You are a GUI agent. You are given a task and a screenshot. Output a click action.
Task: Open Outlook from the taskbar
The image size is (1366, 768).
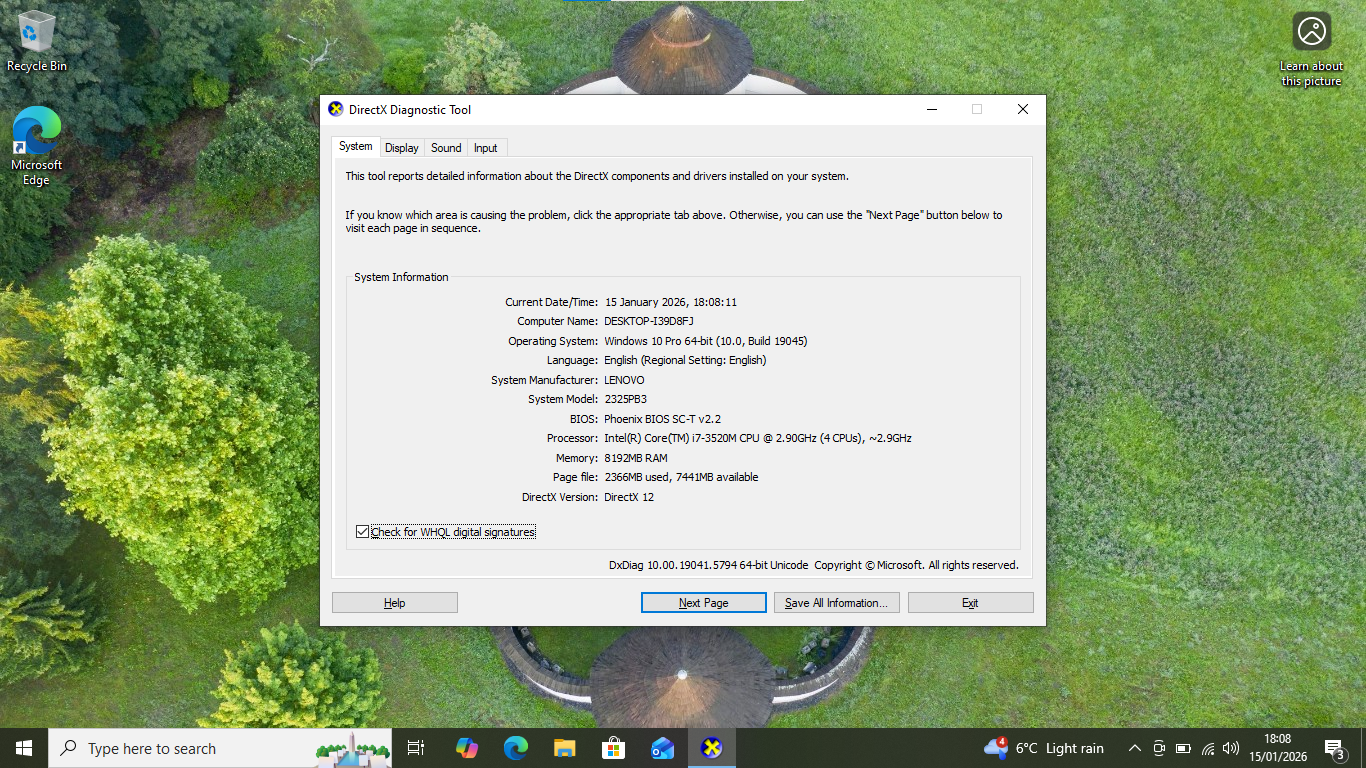[662, 748]
